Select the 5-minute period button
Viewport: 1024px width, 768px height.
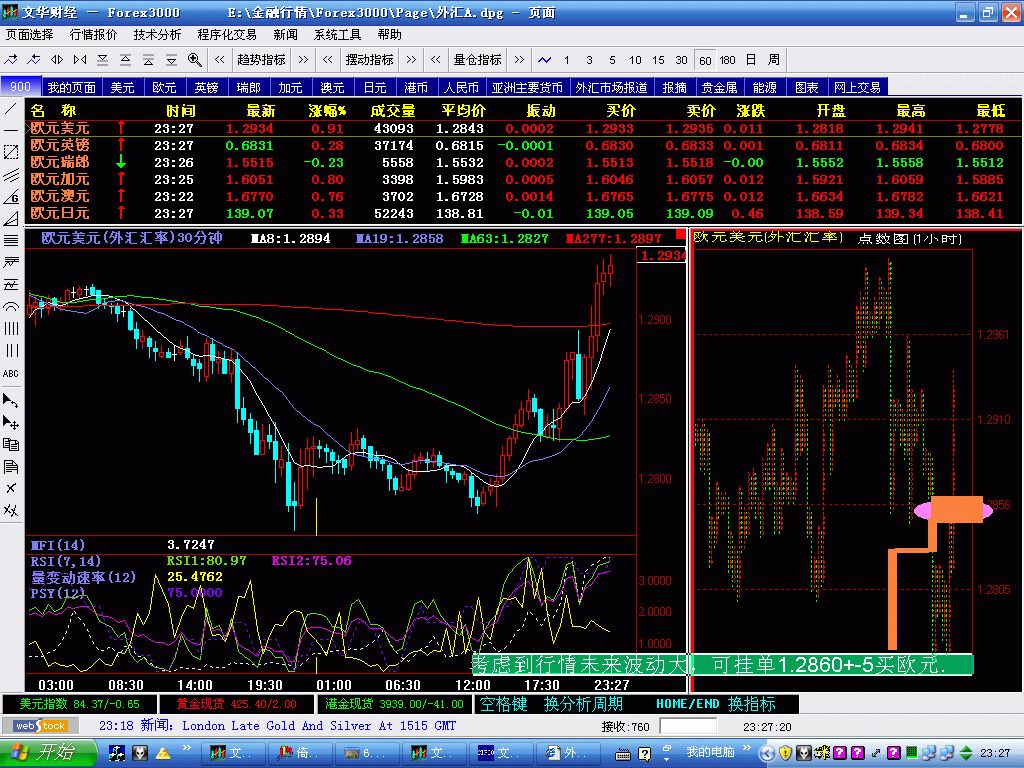click(x=612, y=60)
